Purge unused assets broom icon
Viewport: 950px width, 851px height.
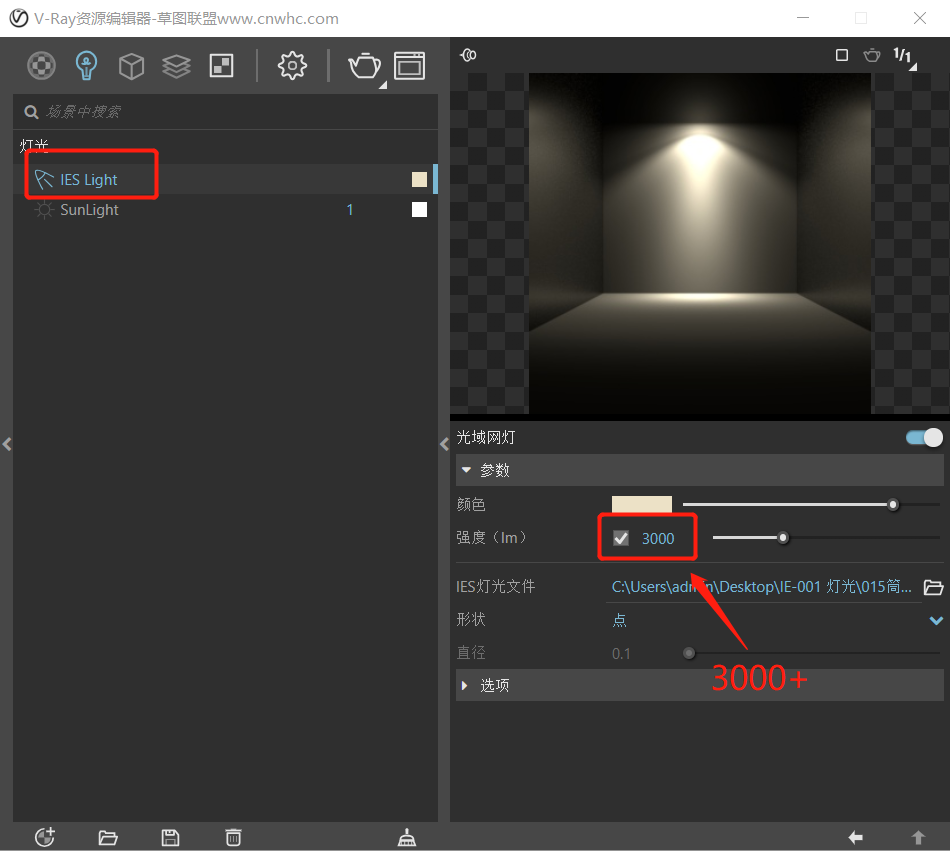click(x=407, y=837)
